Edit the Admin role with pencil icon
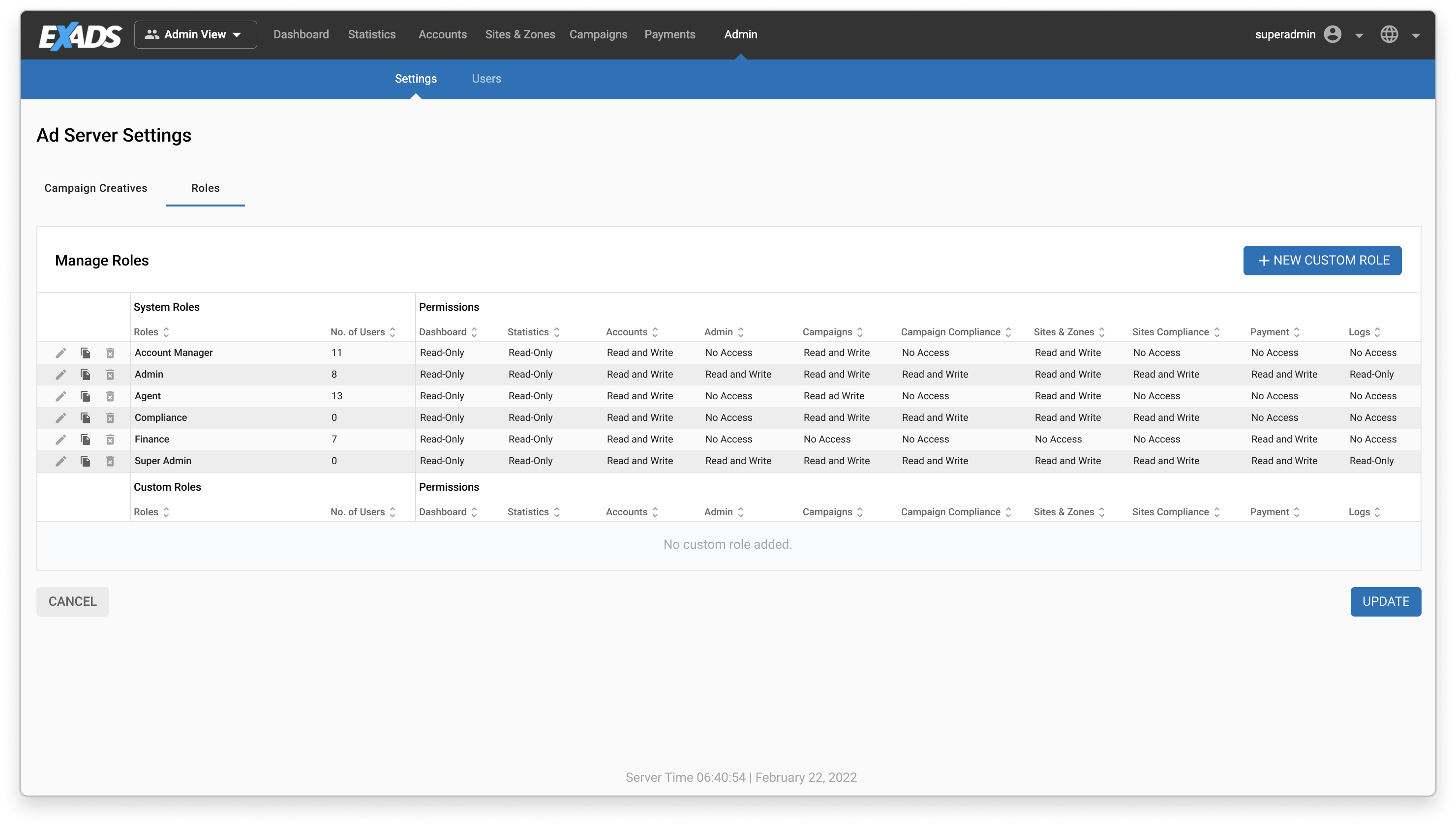 pyautogui.click(x=61, y=375)
